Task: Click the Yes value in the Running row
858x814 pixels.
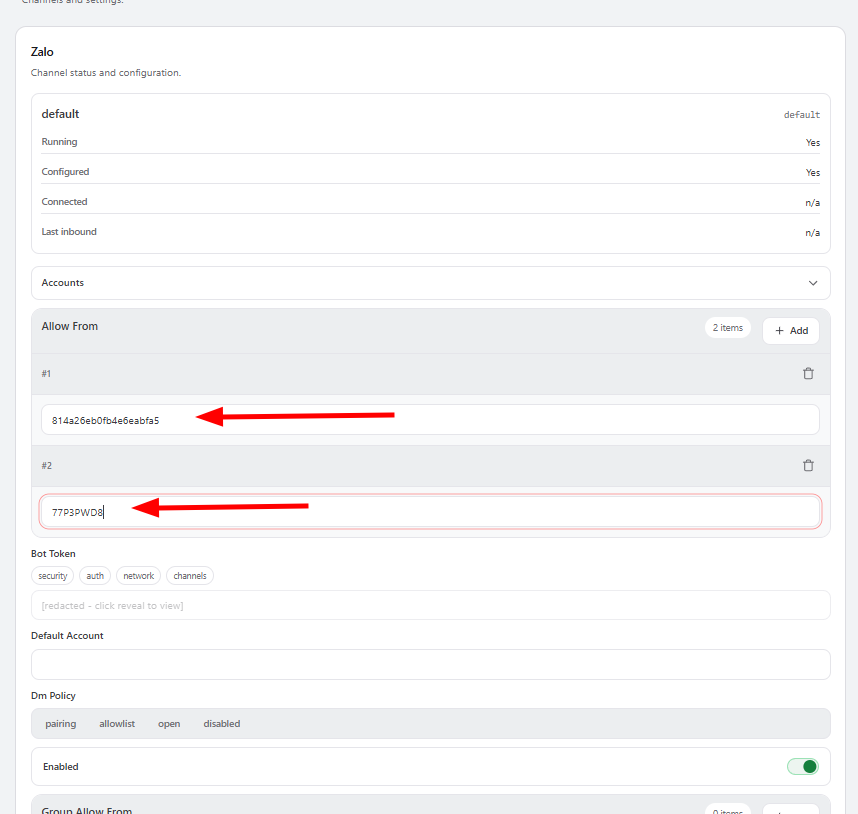Action: 813,143
